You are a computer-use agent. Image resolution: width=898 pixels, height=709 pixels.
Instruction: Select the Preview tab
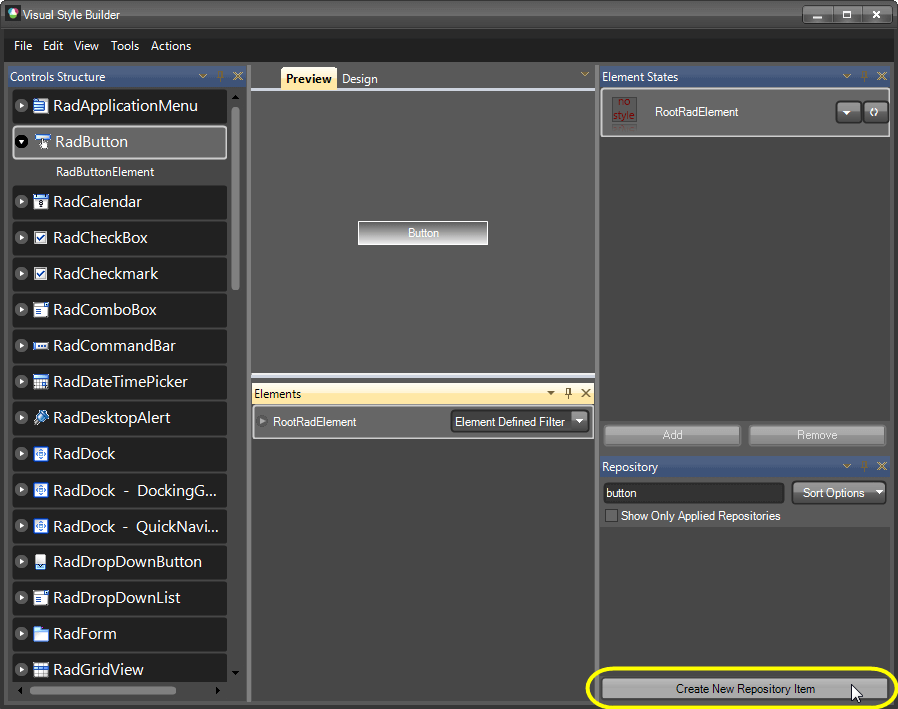[309, 78]
